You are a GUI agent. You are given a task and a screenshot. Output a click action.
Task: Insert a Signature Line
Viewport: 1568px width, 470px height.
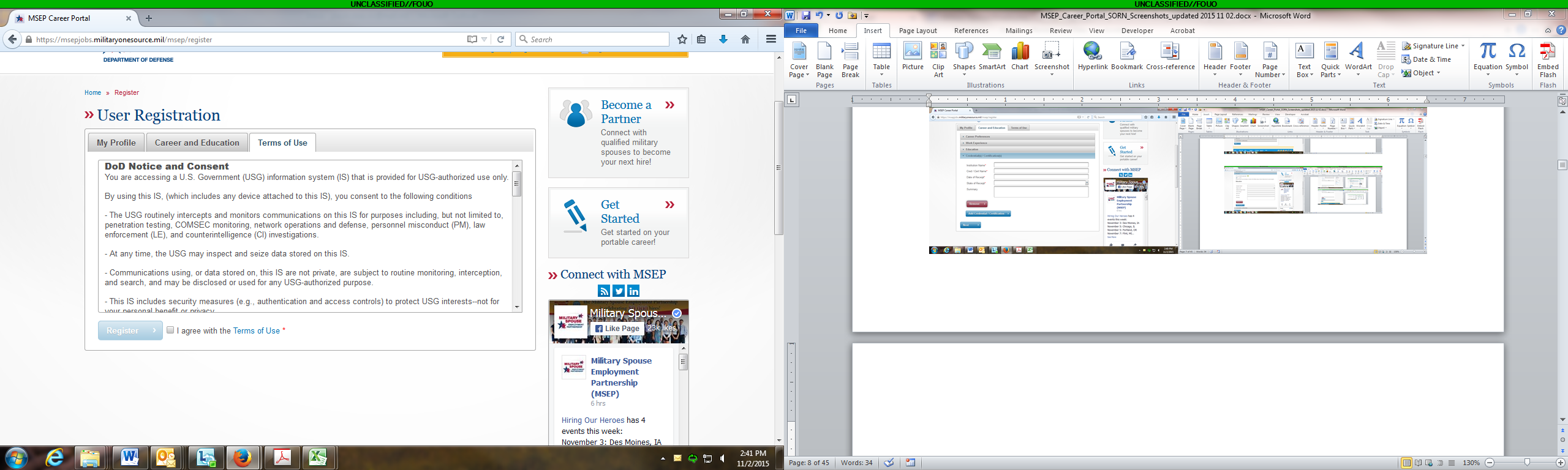(1433, 46)
